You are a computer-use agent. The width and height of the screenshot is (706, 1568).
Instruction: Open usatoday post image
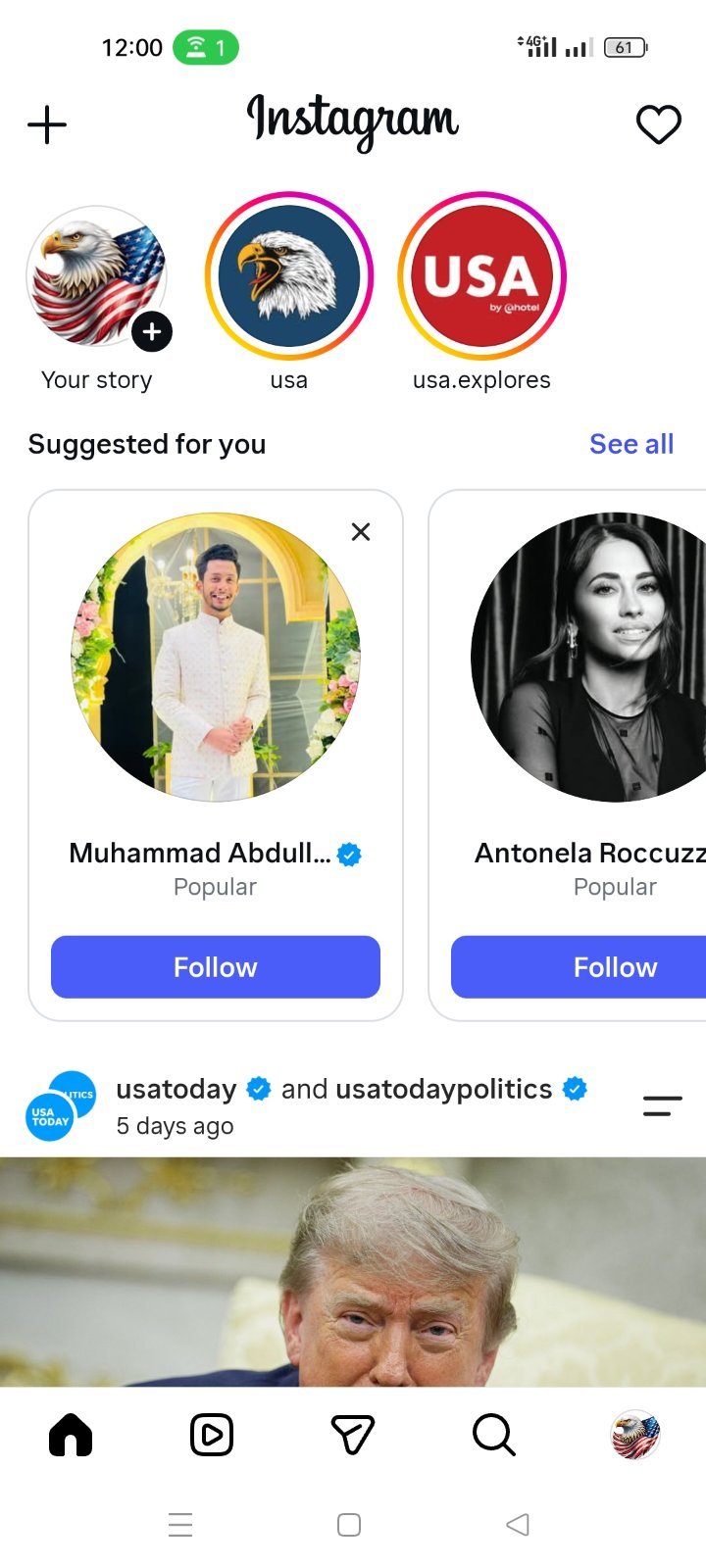click(353, 1272)
